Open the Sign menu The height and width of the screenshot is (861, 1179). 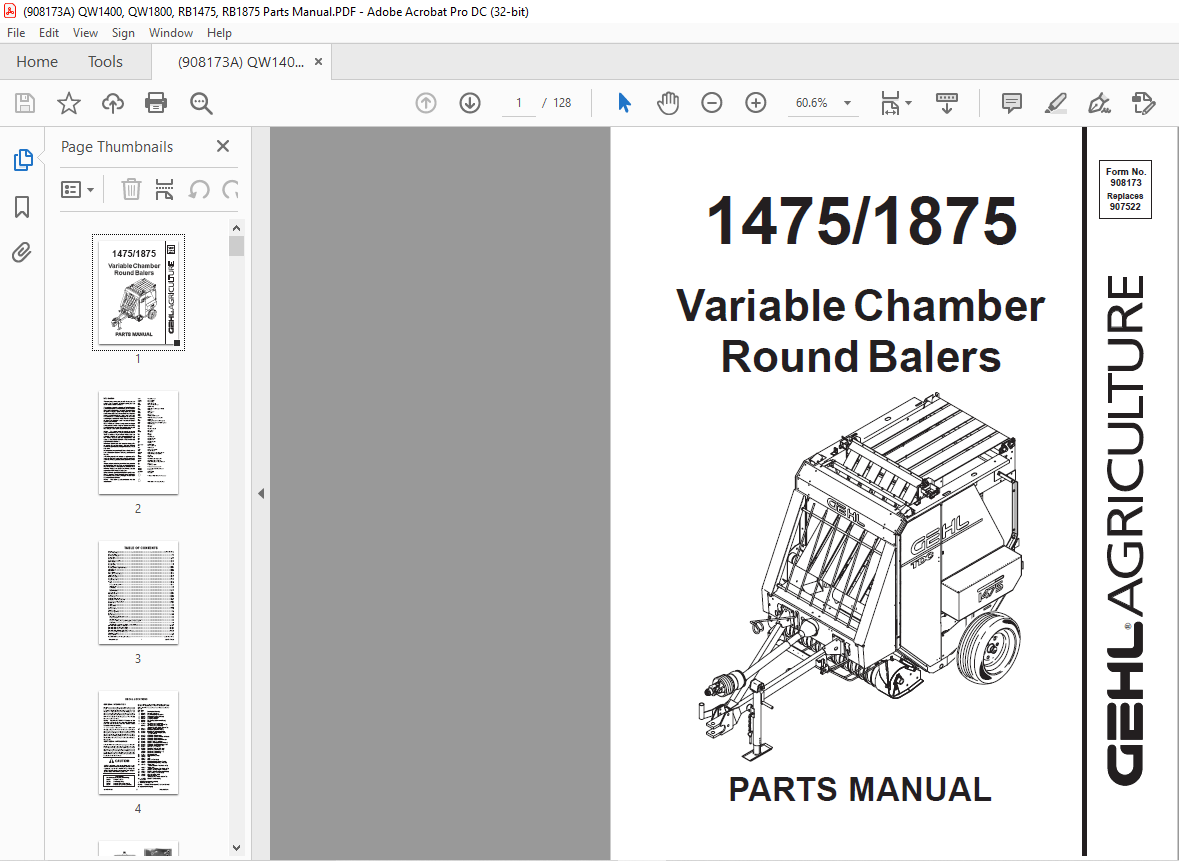coord(123,33)
